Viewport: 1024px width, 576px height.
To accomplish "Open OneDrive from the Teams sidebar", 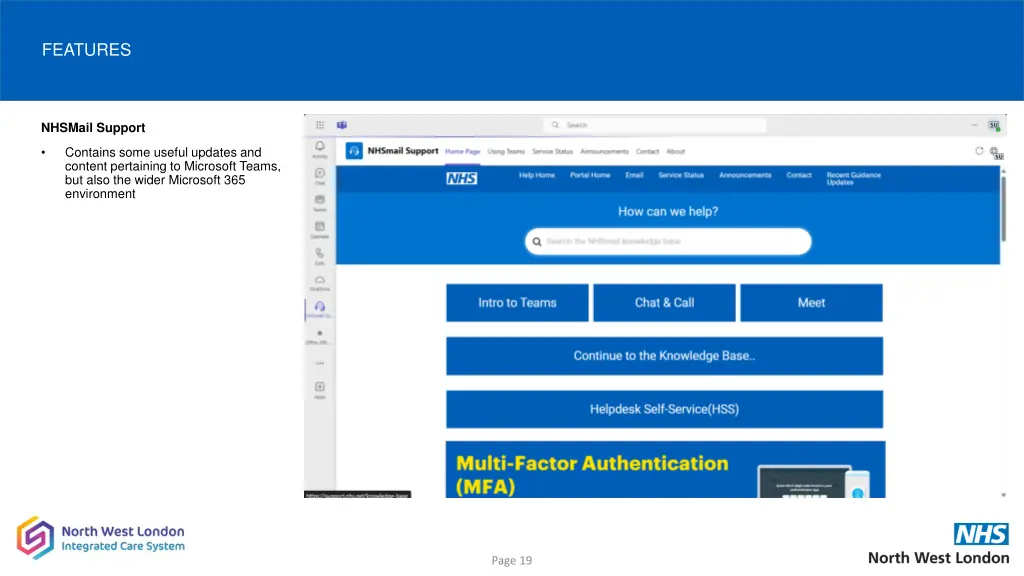I will pos(320,283).
